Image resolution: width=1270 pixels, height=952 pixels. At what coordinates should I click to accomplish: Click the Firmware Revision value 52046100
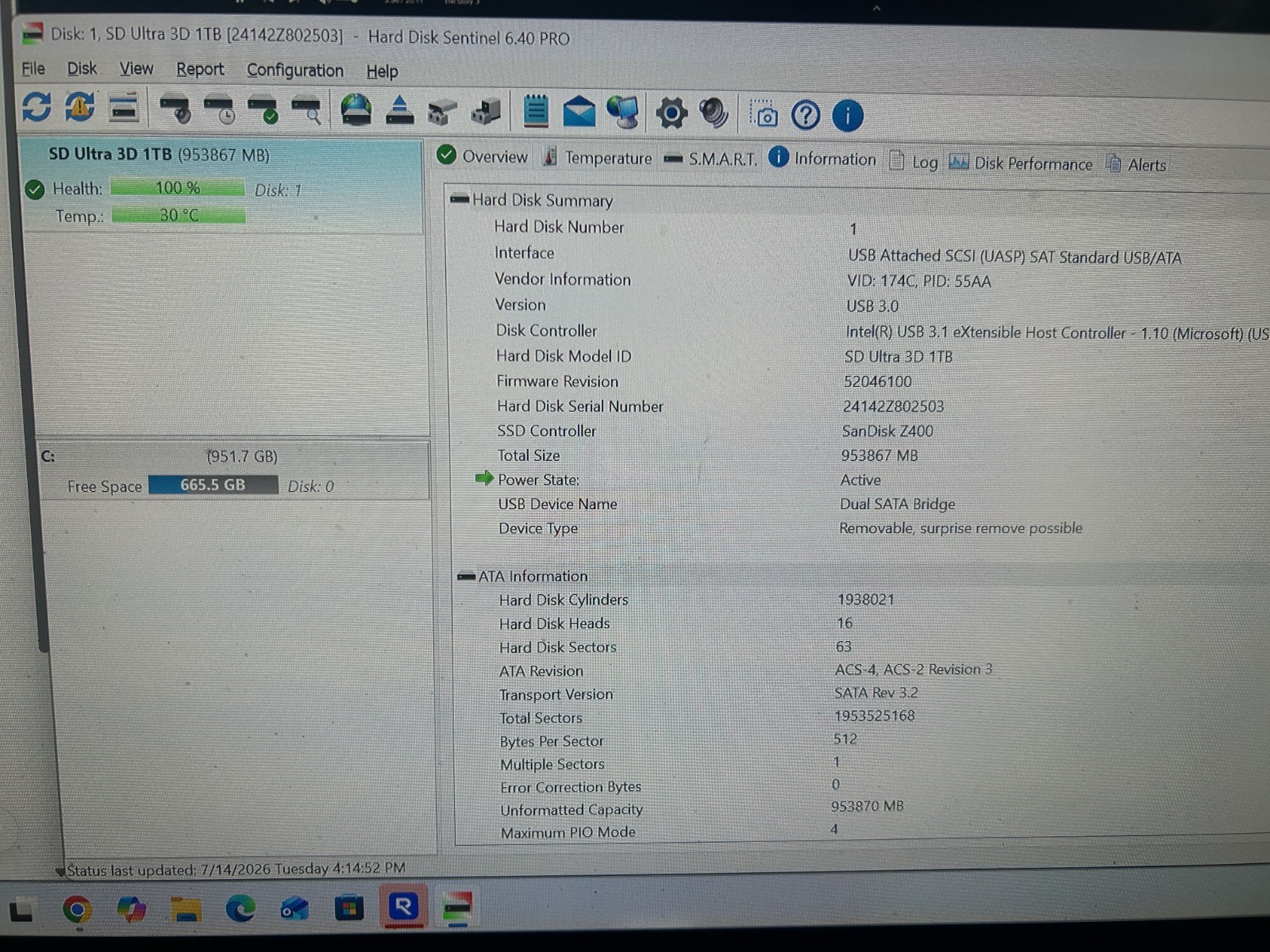pos(878,382)
